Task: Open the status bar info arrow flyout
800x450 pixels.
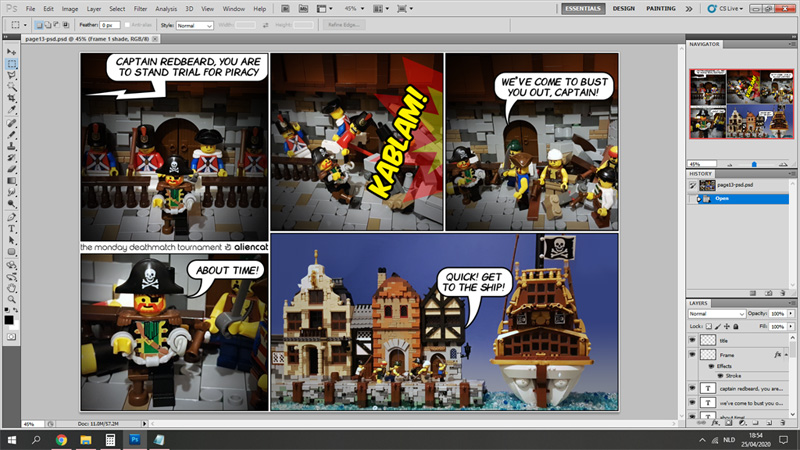Action: point(144,423)
